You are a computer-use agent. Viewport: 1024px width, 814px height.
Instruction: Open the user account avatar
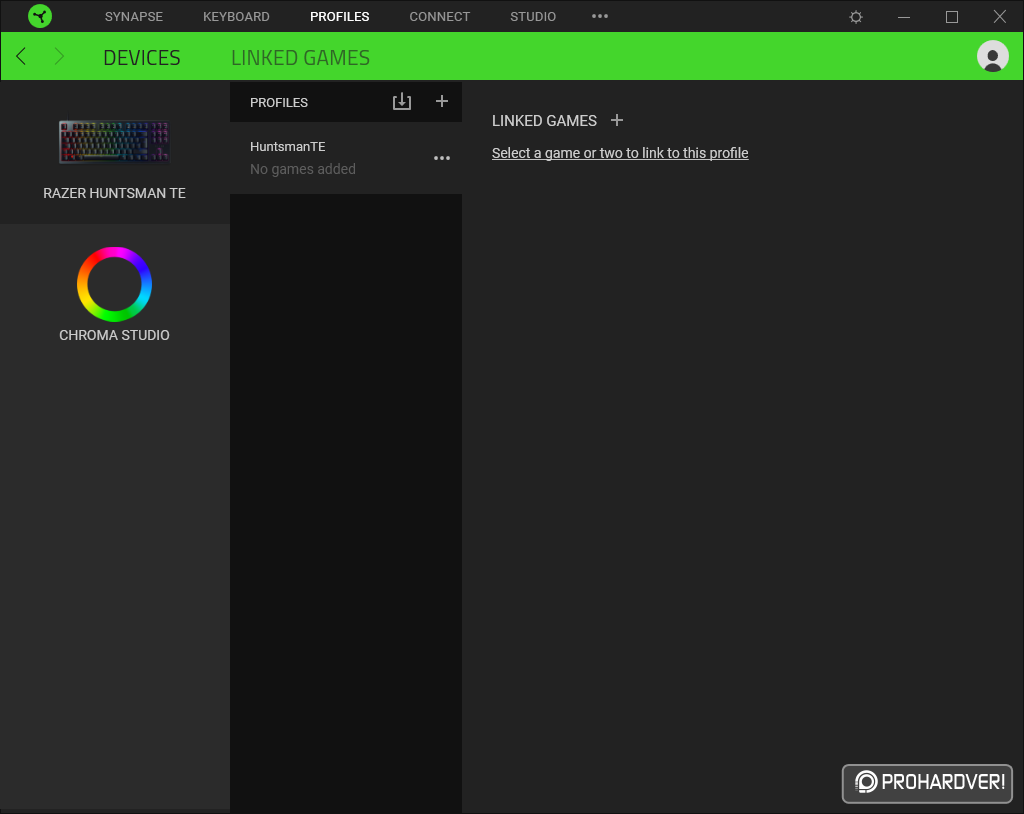[x=992, y=57]
